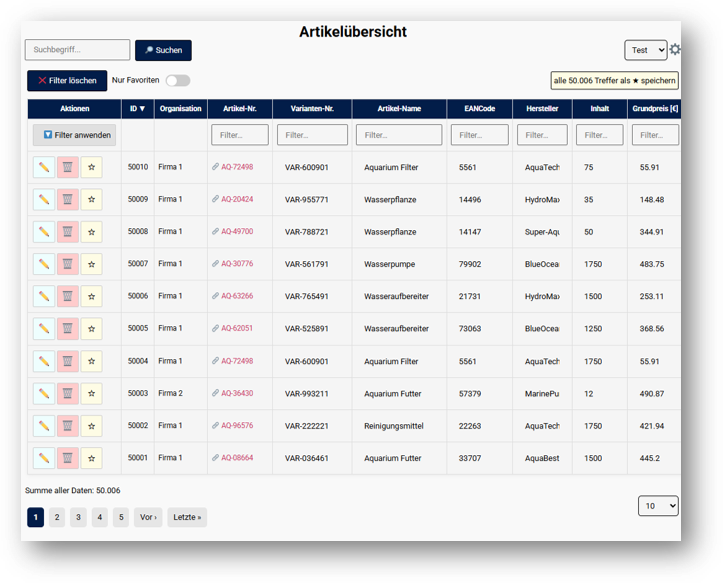Image resolution: width=723 pixels, height=583 pixels.
Task: Click the Suchen search button
Action: [163, 50]
